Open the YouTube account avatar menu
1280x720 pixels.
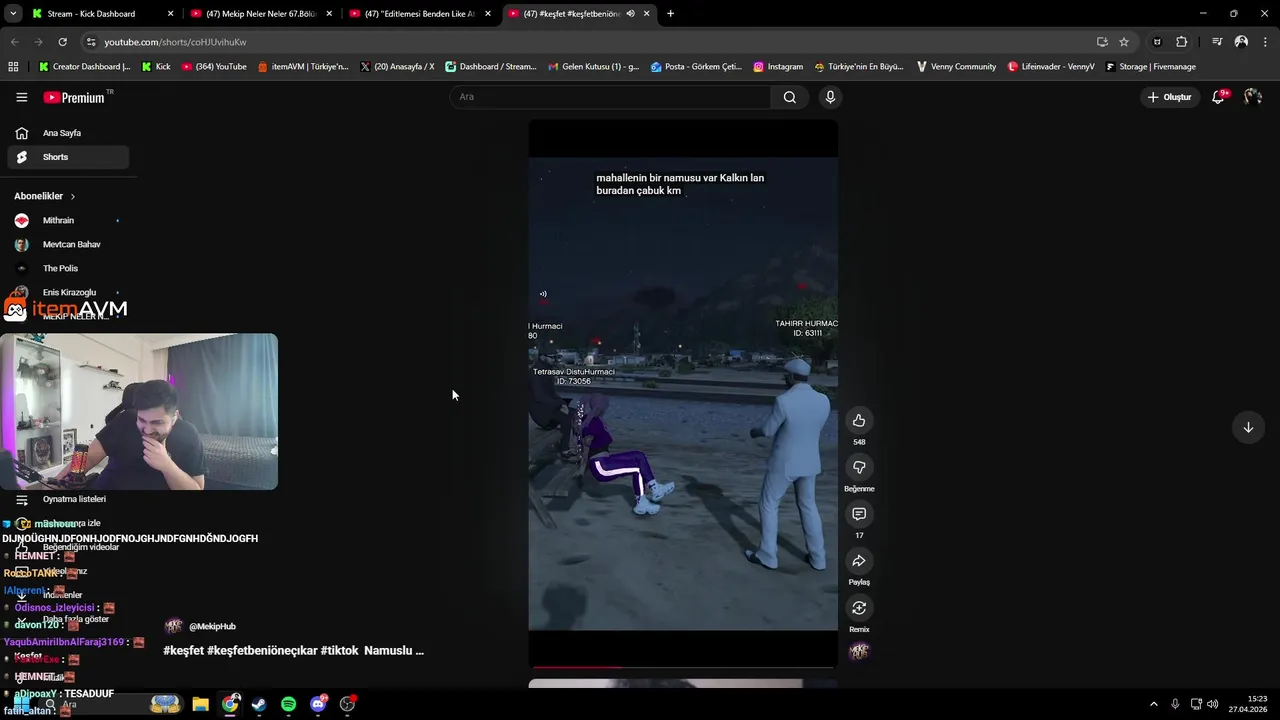[x=1253, y=97]
